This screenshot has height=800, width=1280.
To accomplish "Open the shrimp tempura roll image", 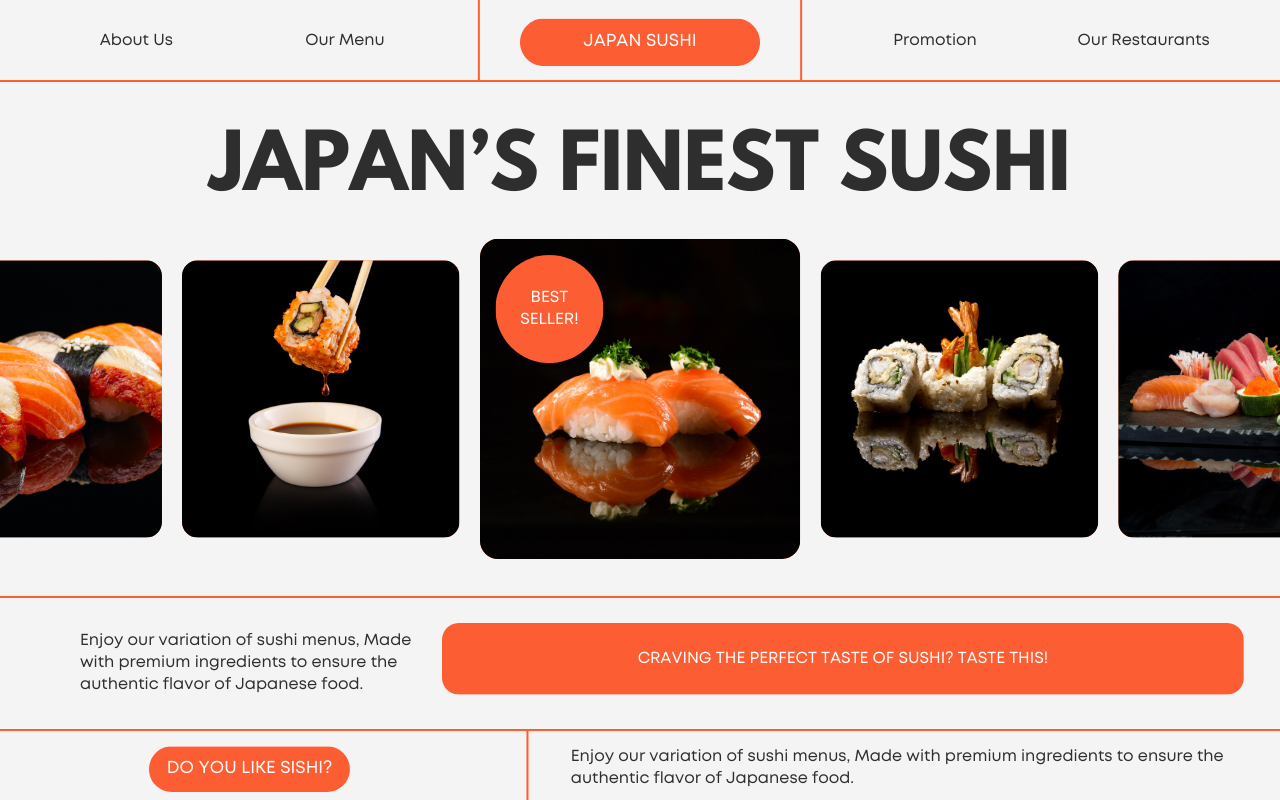I will click(x=959, y=399).
